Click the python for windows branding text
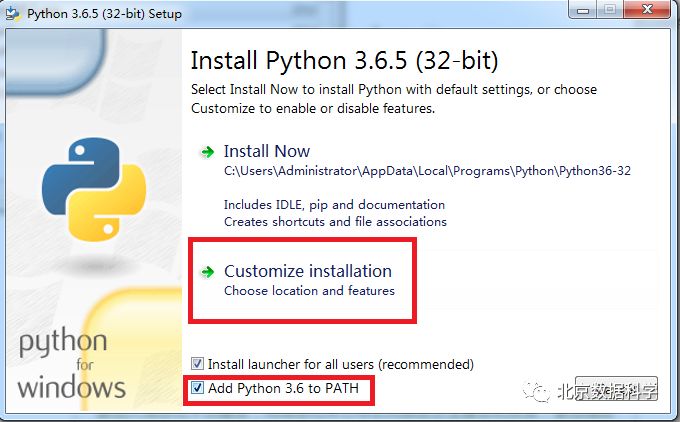 tap(72, 366)
